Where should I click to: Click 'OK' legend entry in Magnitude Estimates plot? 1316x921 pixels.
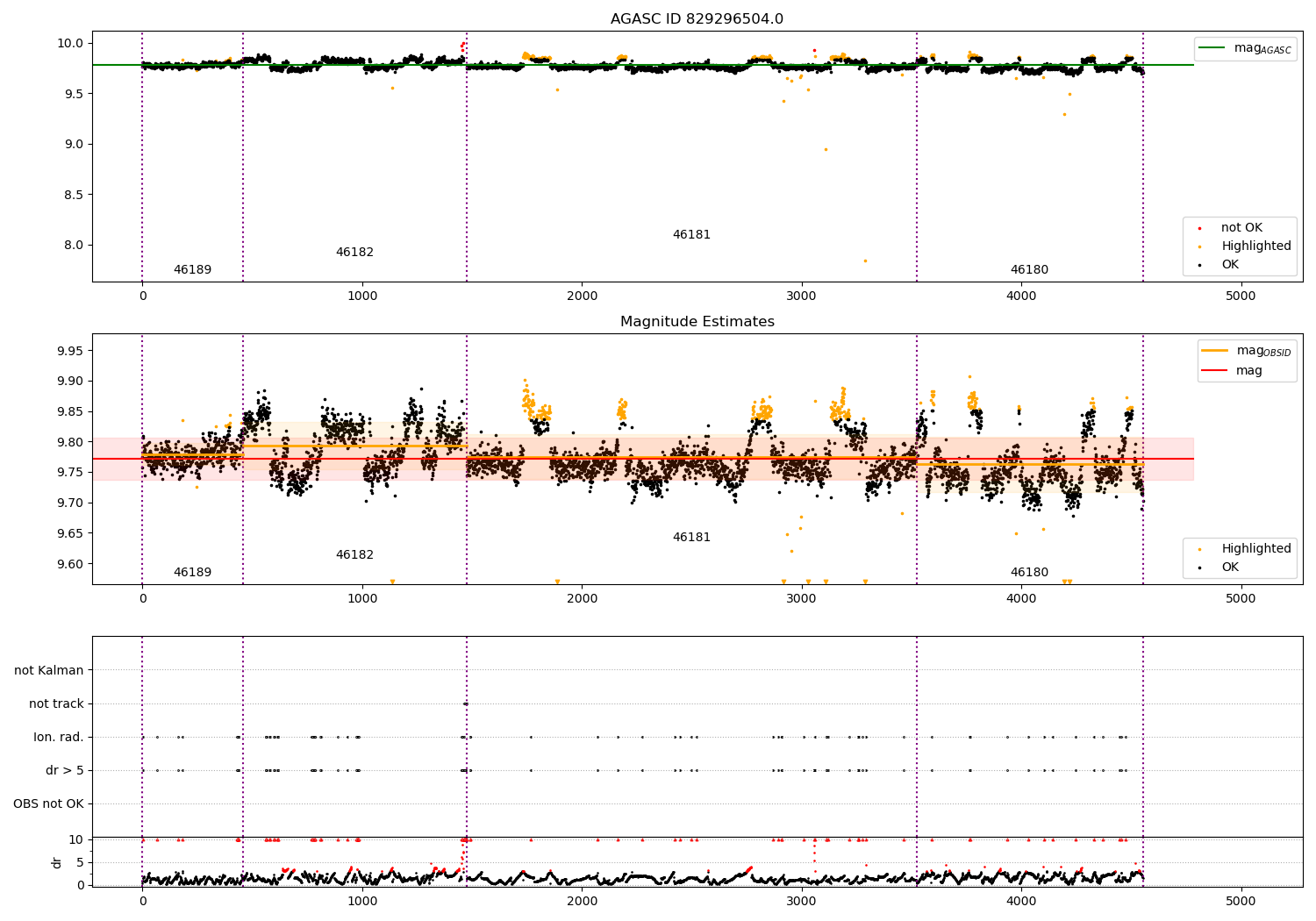[x=1230, y=567]
